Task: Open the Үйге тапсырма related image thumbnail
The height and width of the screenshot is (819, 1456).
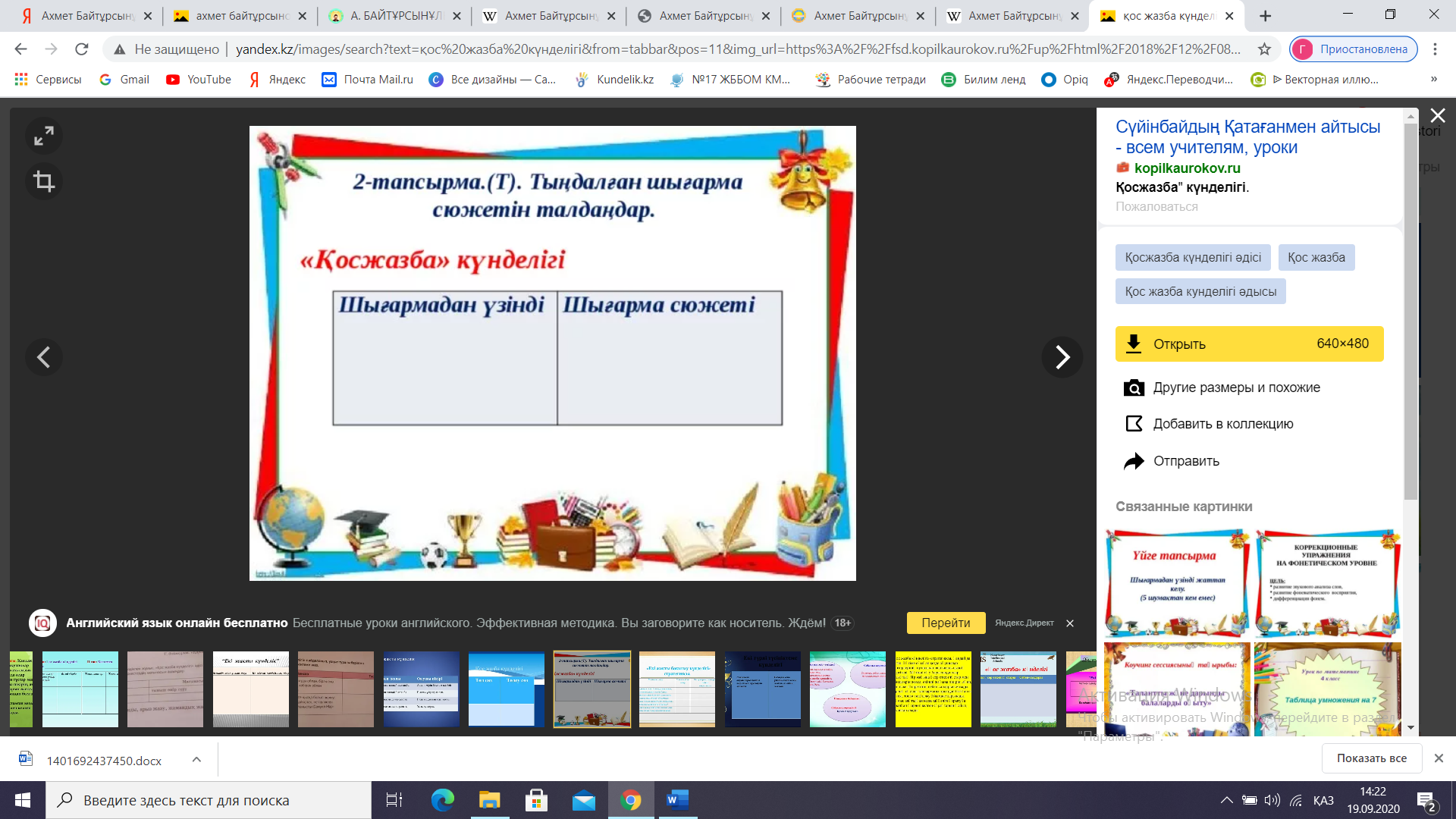Action: 1176,582
